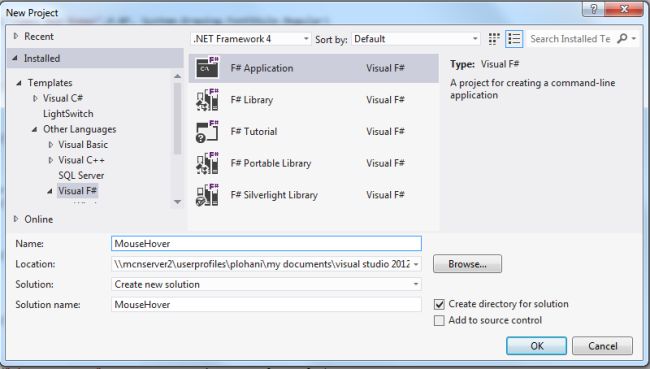Confirm with the OK button
This screenshot has width=650, height=369.
tap(536, 346)
